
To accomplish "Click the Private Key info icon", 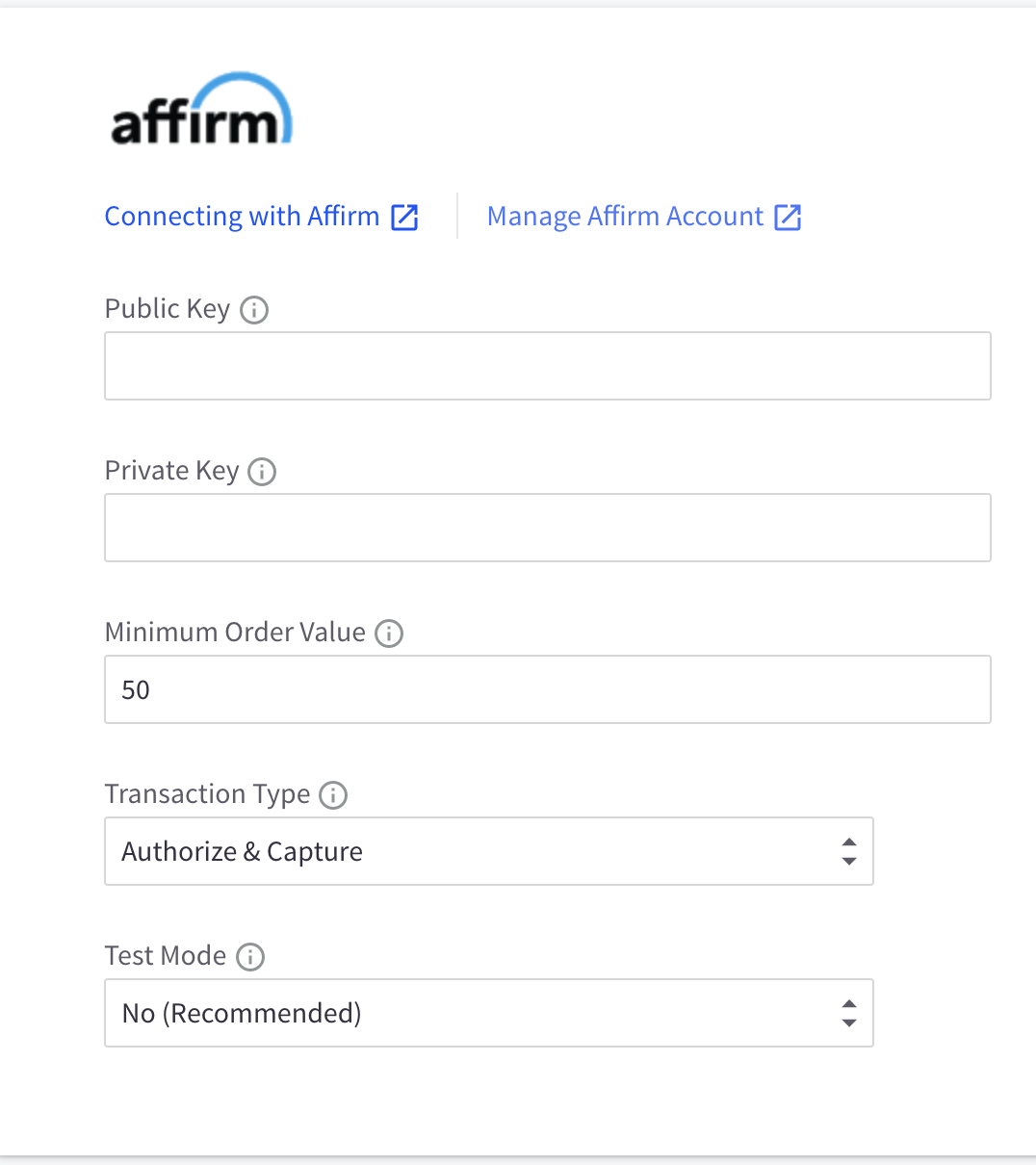I will pyautogui.click(x=261, y=471).
